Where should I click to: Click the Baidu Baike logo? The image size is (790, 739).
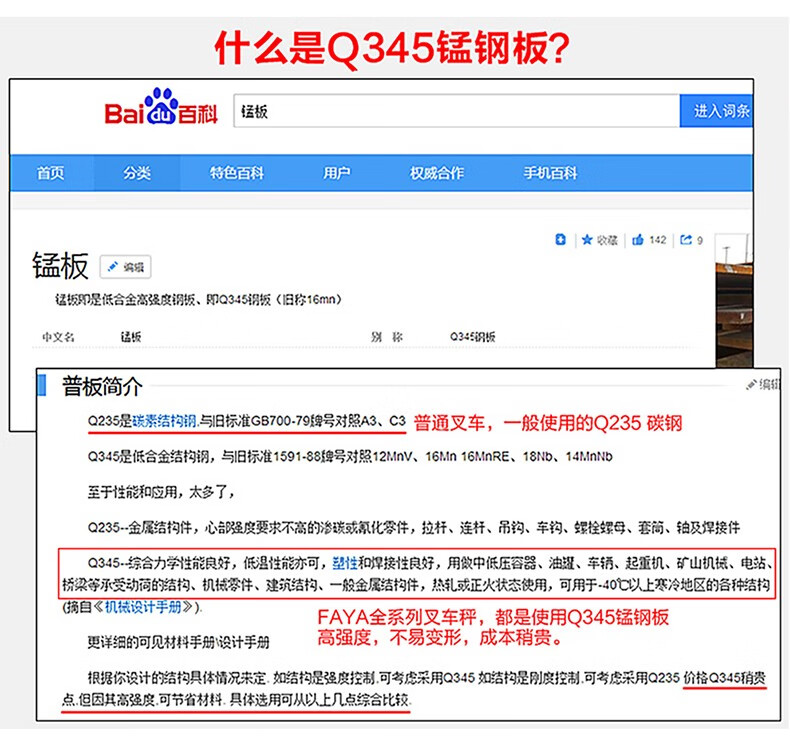(x=161, y=108)
